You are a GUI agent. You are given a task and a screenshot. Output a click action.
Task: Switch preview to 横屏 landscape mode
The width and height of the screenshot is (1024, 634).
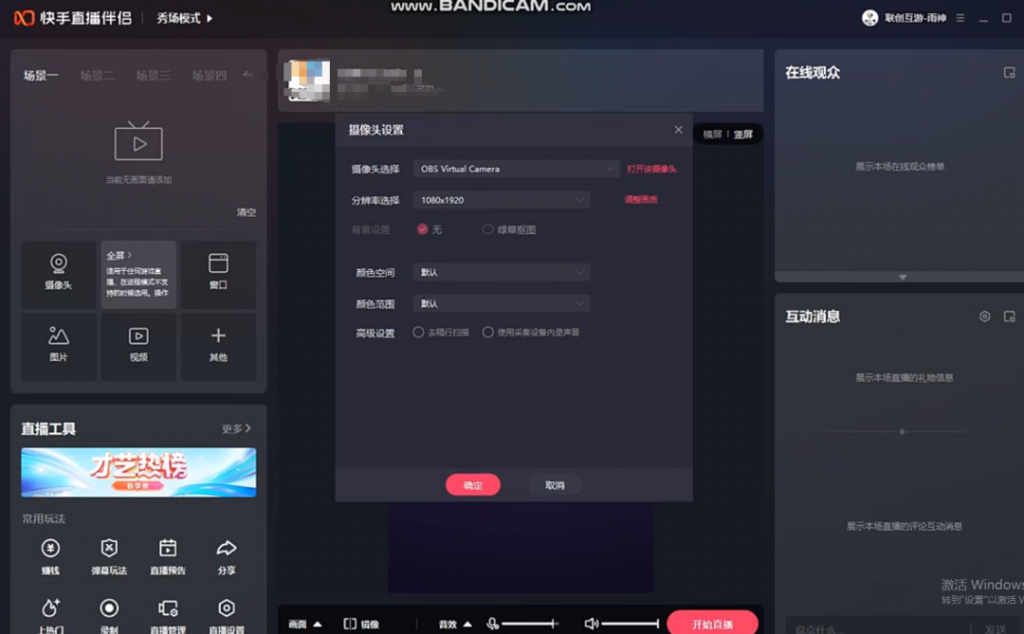(x=712, y=134)
